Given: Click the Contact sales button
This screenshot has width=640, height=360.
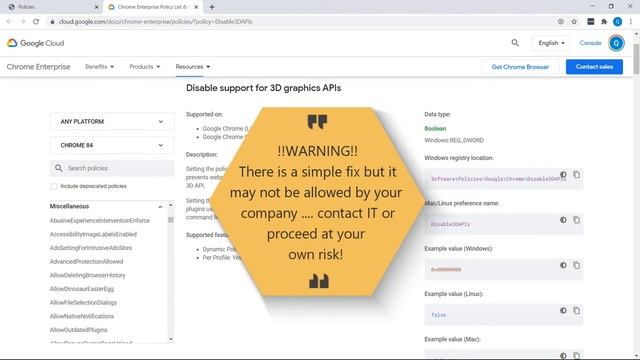Looking at the screenshot, I should click(x=594, y=67).
